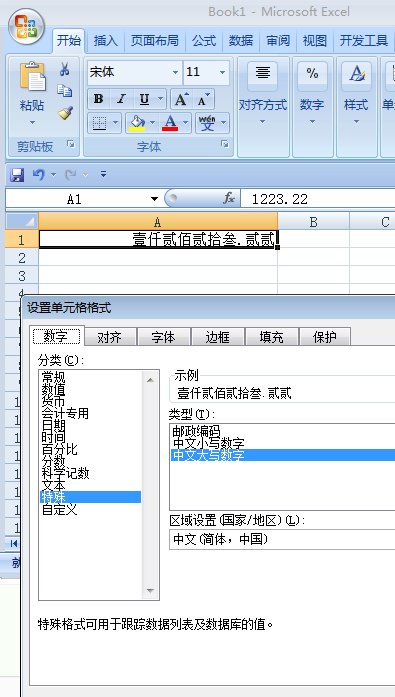The image size is (395, 697).
Task: Expand fill color dropdown arrow
Action: click(152, 123)
